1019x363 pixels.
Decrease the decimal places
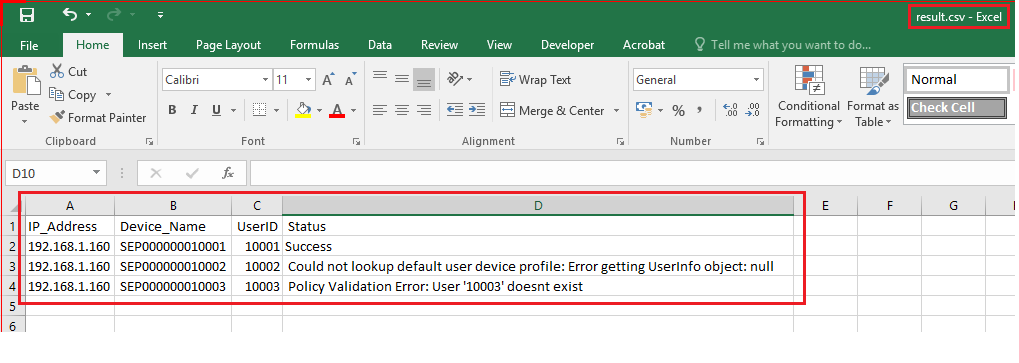pos(753,110)
